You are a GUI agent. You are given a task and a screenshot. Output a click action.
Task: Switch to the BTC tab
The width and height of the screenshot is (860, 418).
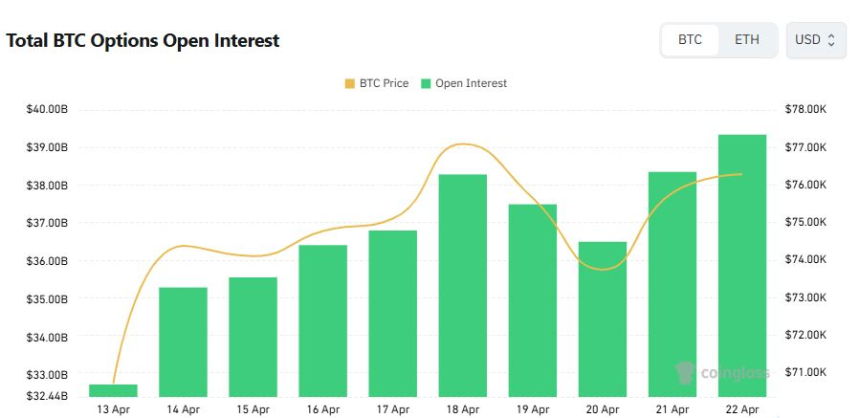click(690, 40)
